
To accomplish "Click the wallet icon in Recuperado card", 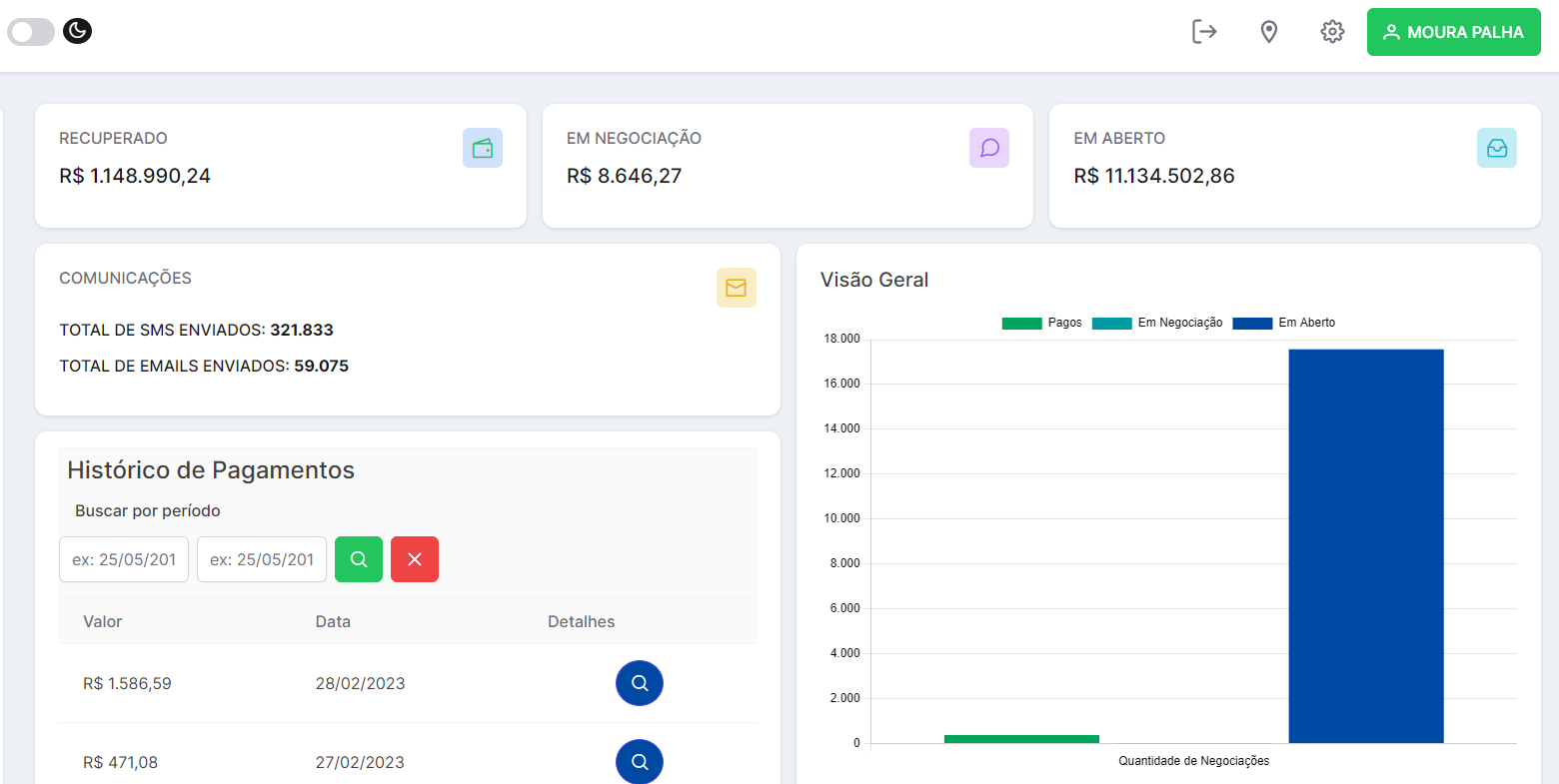I will click(x=483, y=148).
